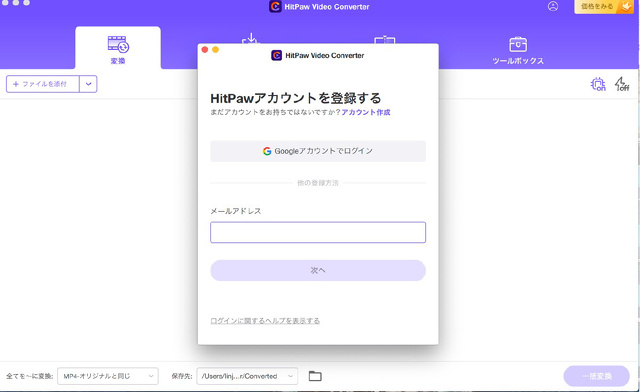Click the Google G logo icon
Image resolution: width=640 pixels, height=392 pixels.
267,151
